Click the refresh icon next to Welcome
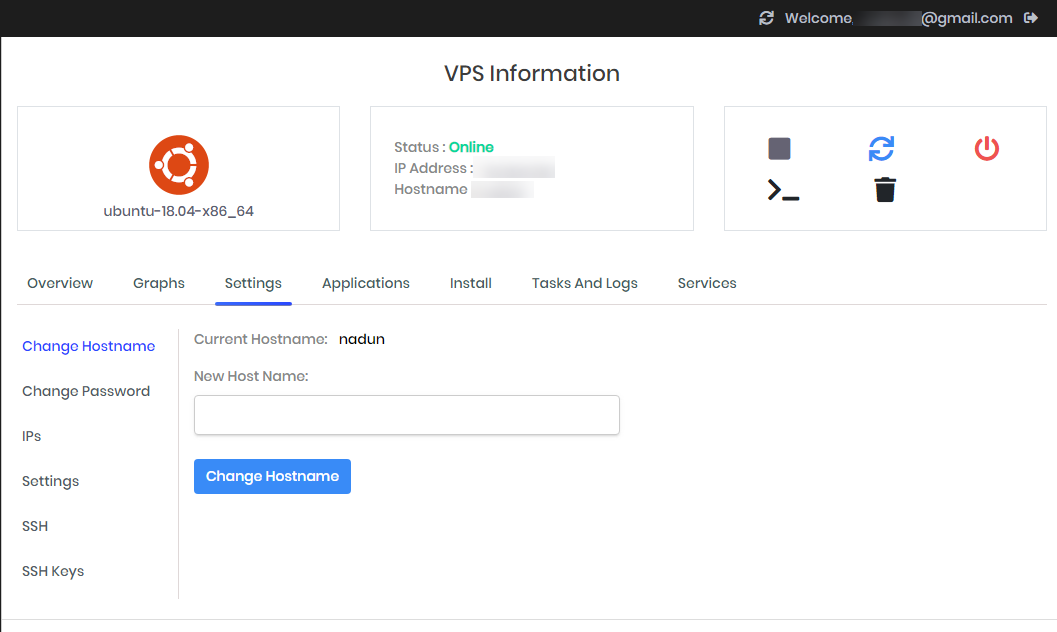This screenshot has width=1057, height=632. [766, 18]
